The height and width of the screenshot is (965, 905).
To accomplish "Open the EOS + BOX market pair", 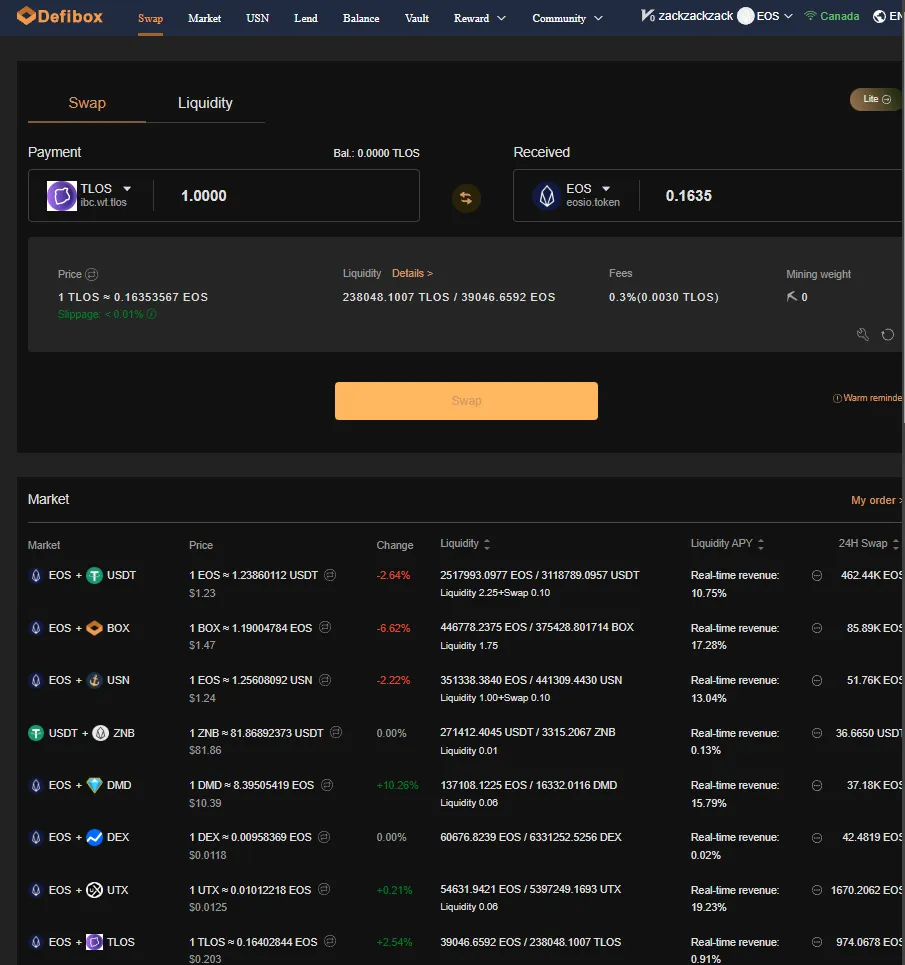I will [x=79, y=628].
